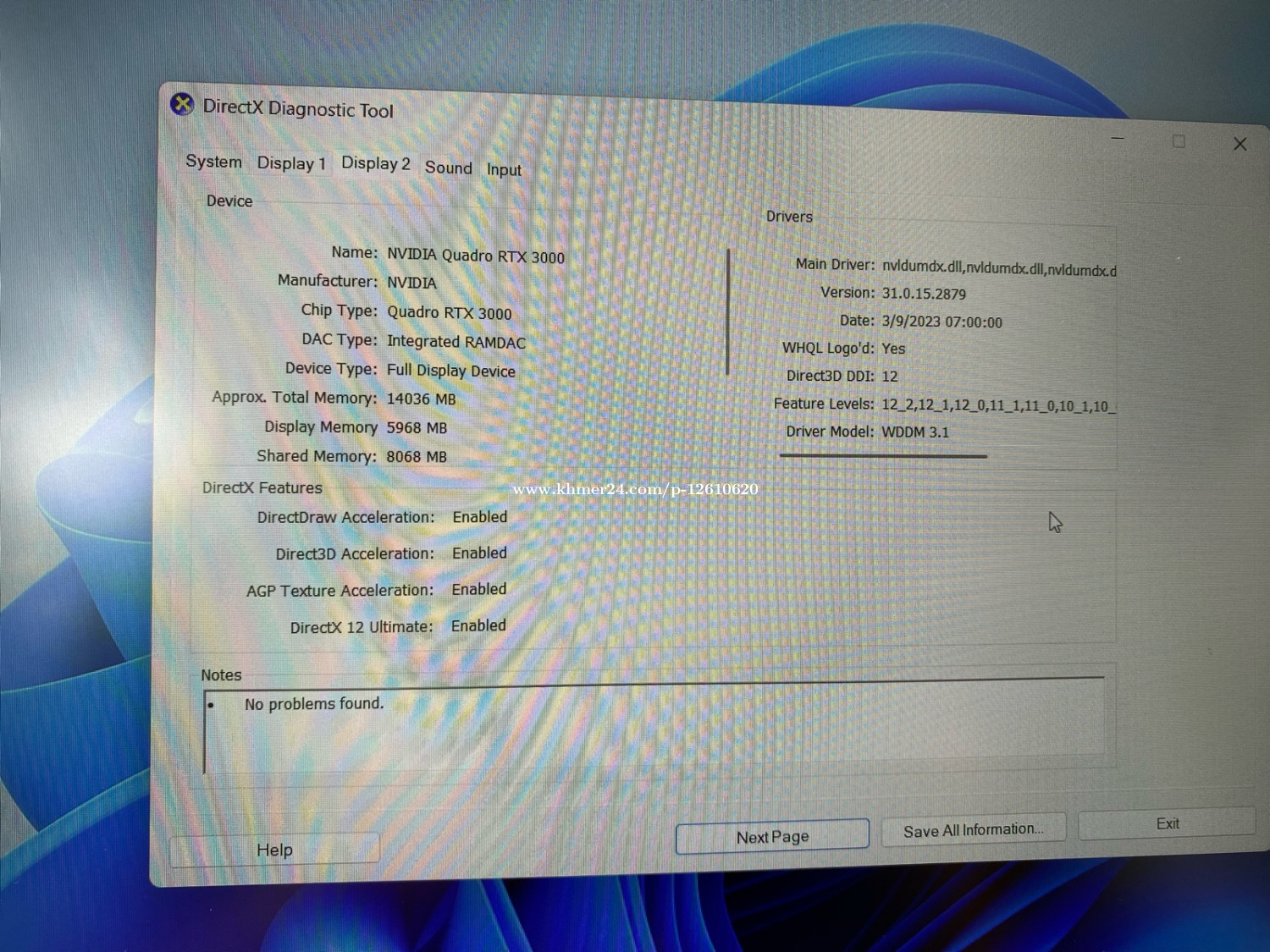This screenshot has width=1270, height=952.
Task: Click the 'Full Display Device' value
Action: (450, 371)
